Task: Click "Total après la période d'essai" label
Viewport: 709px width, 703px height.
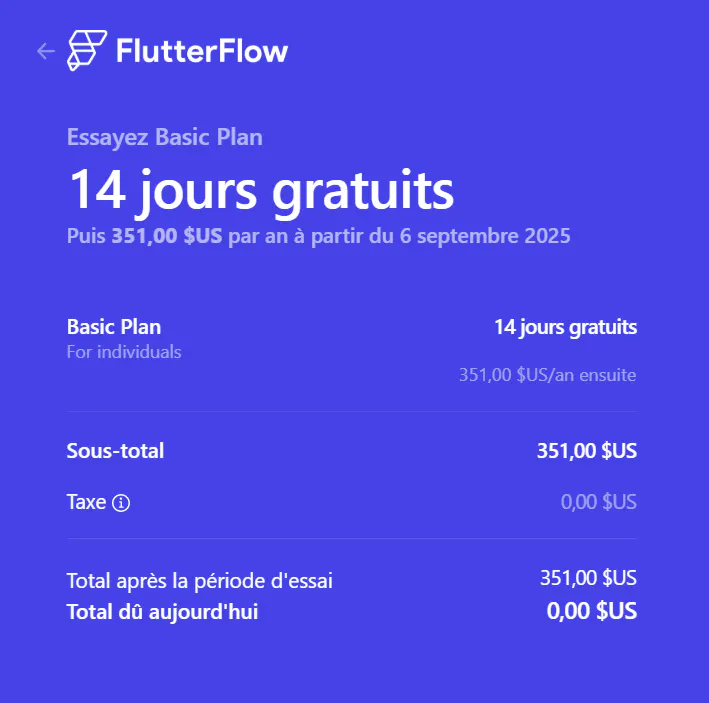Action: (199, 581)
